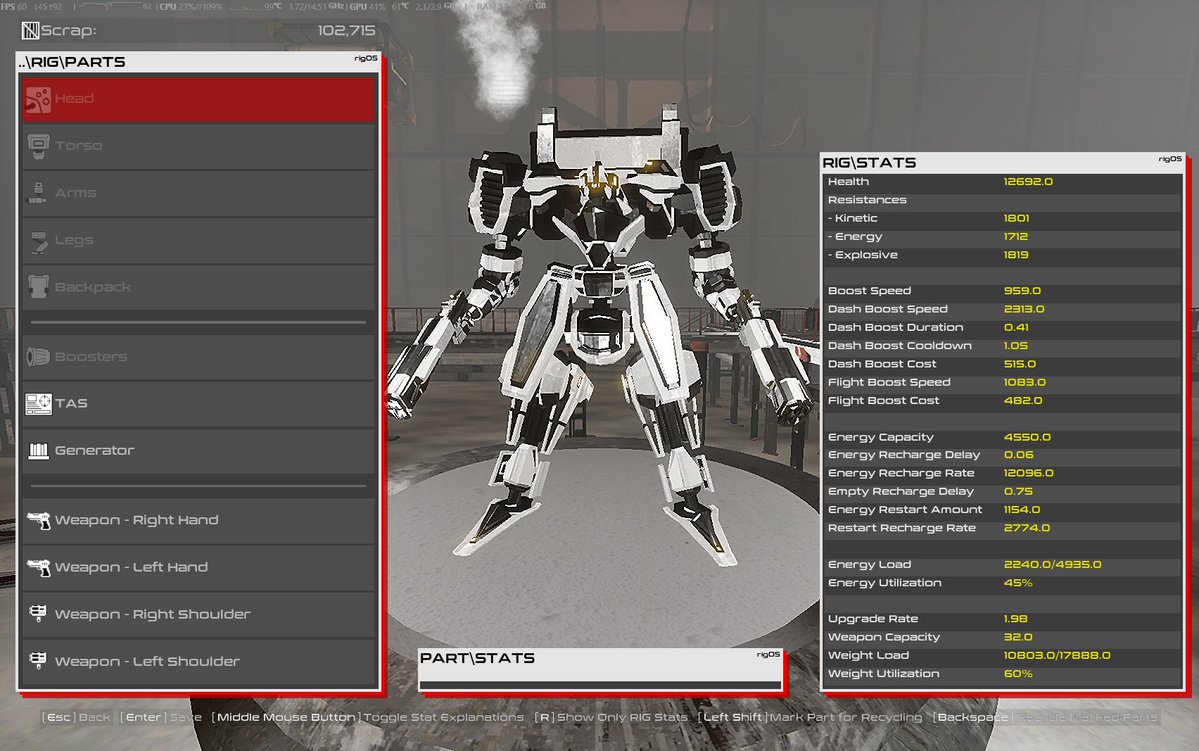
Task: Click the Energy Utilization 45% value
Action: click(1018, 583)
